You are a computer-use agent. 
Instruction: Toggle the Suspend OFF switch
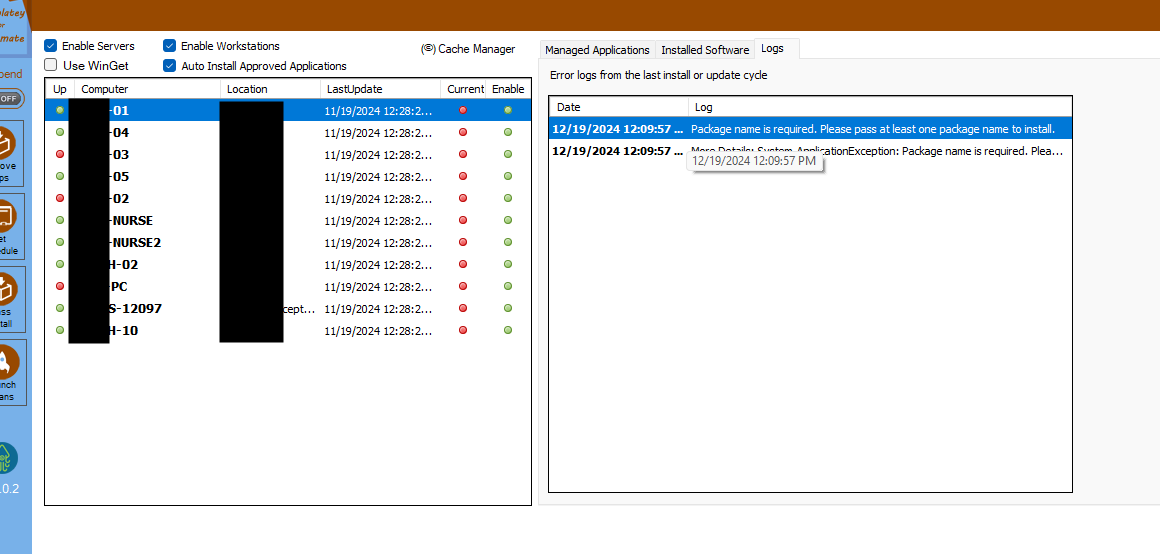pos(10,98)
